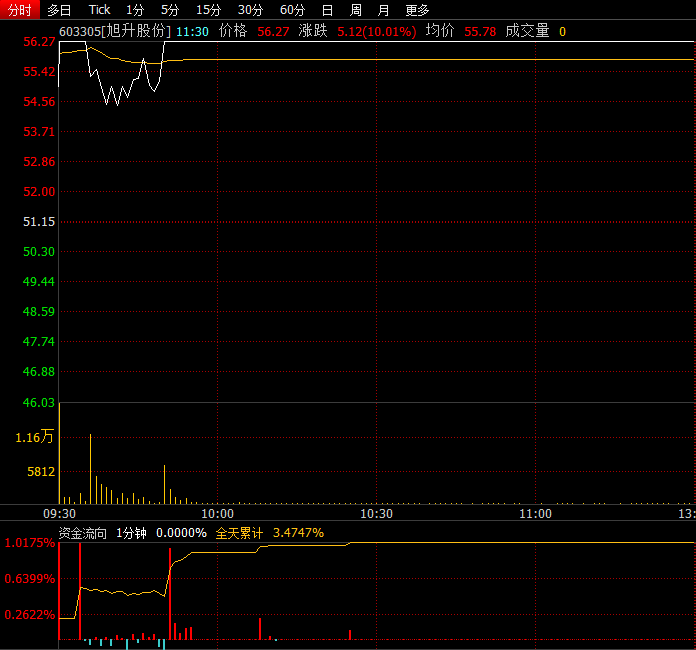Click the 53.71 price axis label
Screen dimensions: 696x650
[39, 132]
